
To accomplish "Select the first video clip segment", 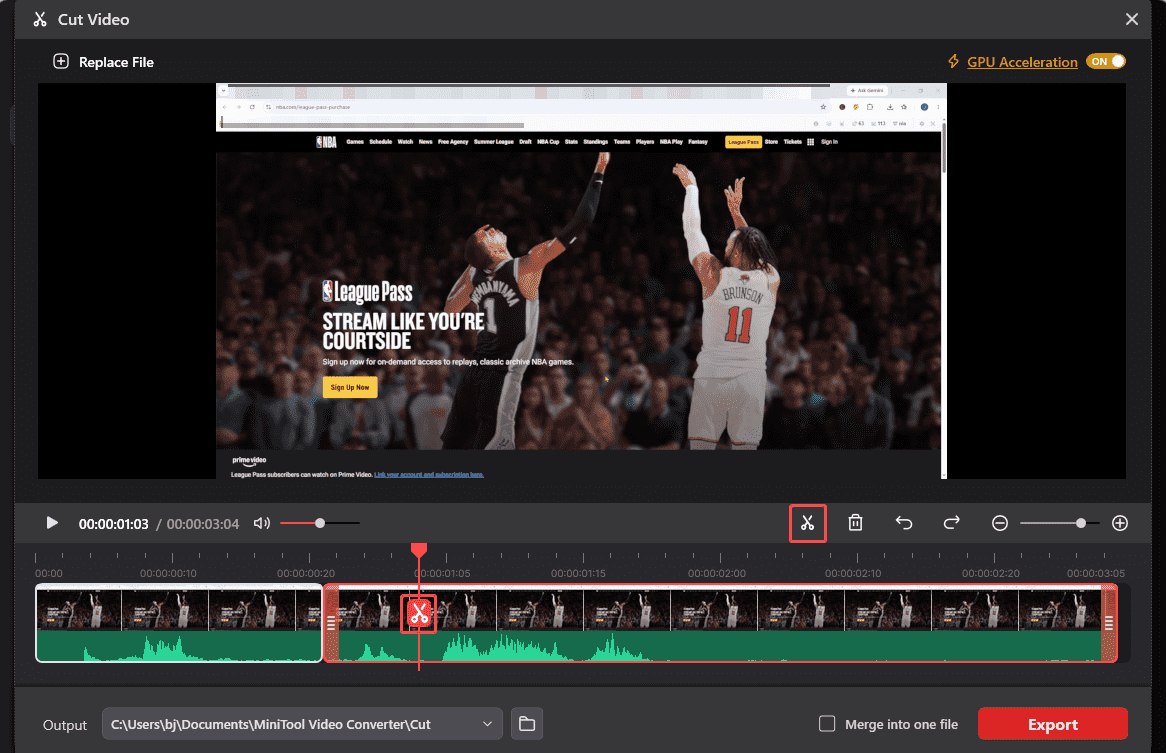I will pos(179,623).
